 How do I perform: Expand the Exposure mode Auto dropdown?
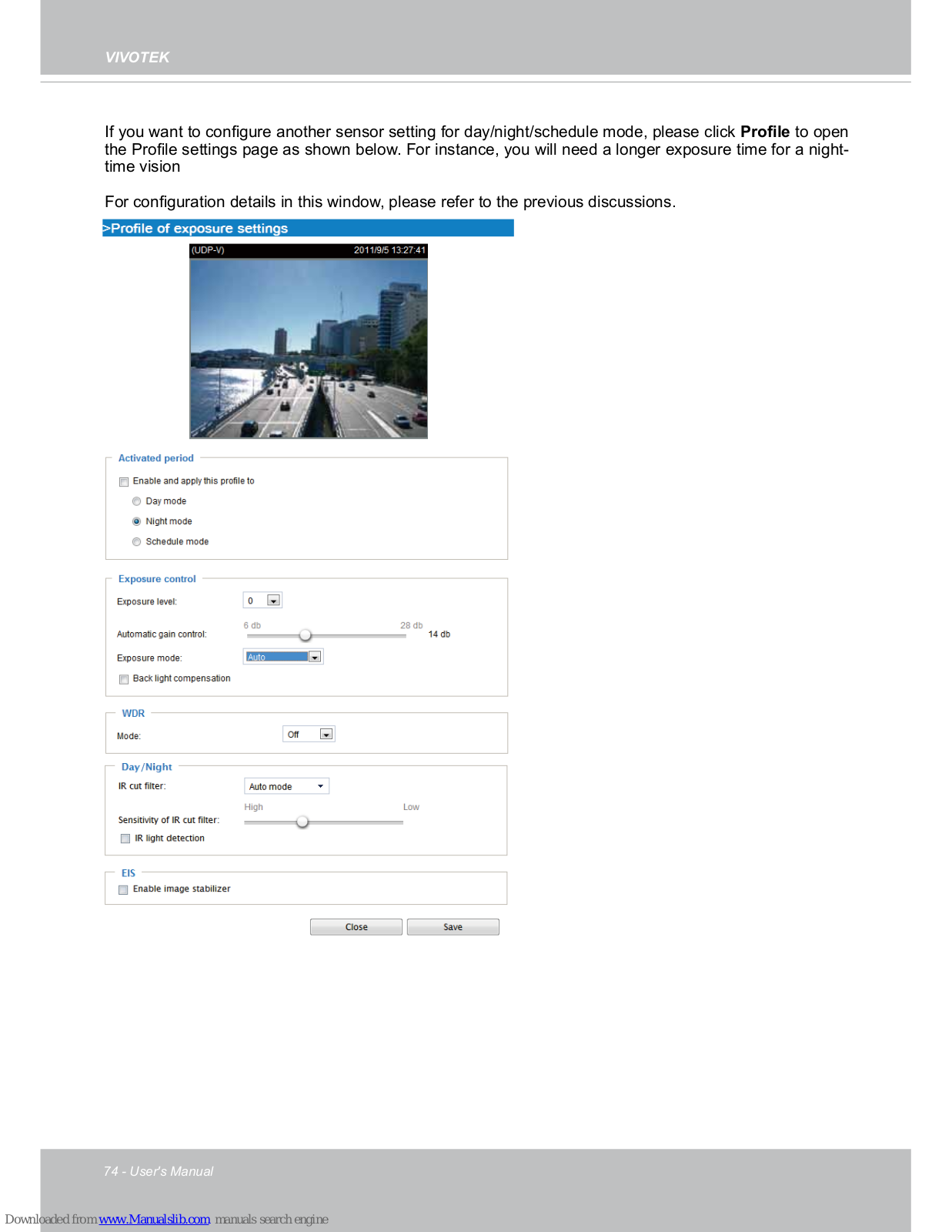314,657
